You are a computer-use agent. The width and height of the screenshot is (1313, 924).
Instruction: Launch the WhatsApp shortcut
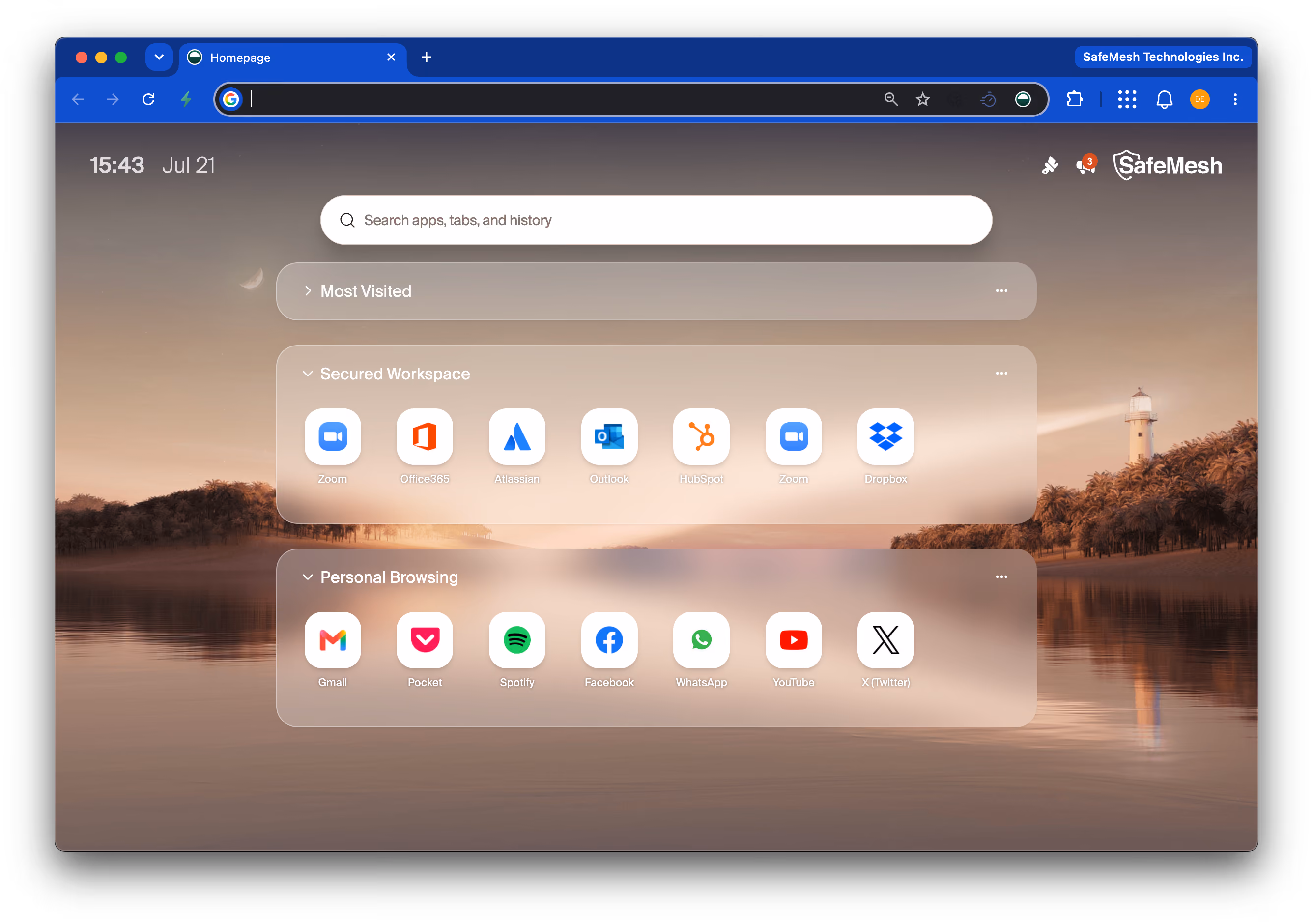[x=701, y=640]
